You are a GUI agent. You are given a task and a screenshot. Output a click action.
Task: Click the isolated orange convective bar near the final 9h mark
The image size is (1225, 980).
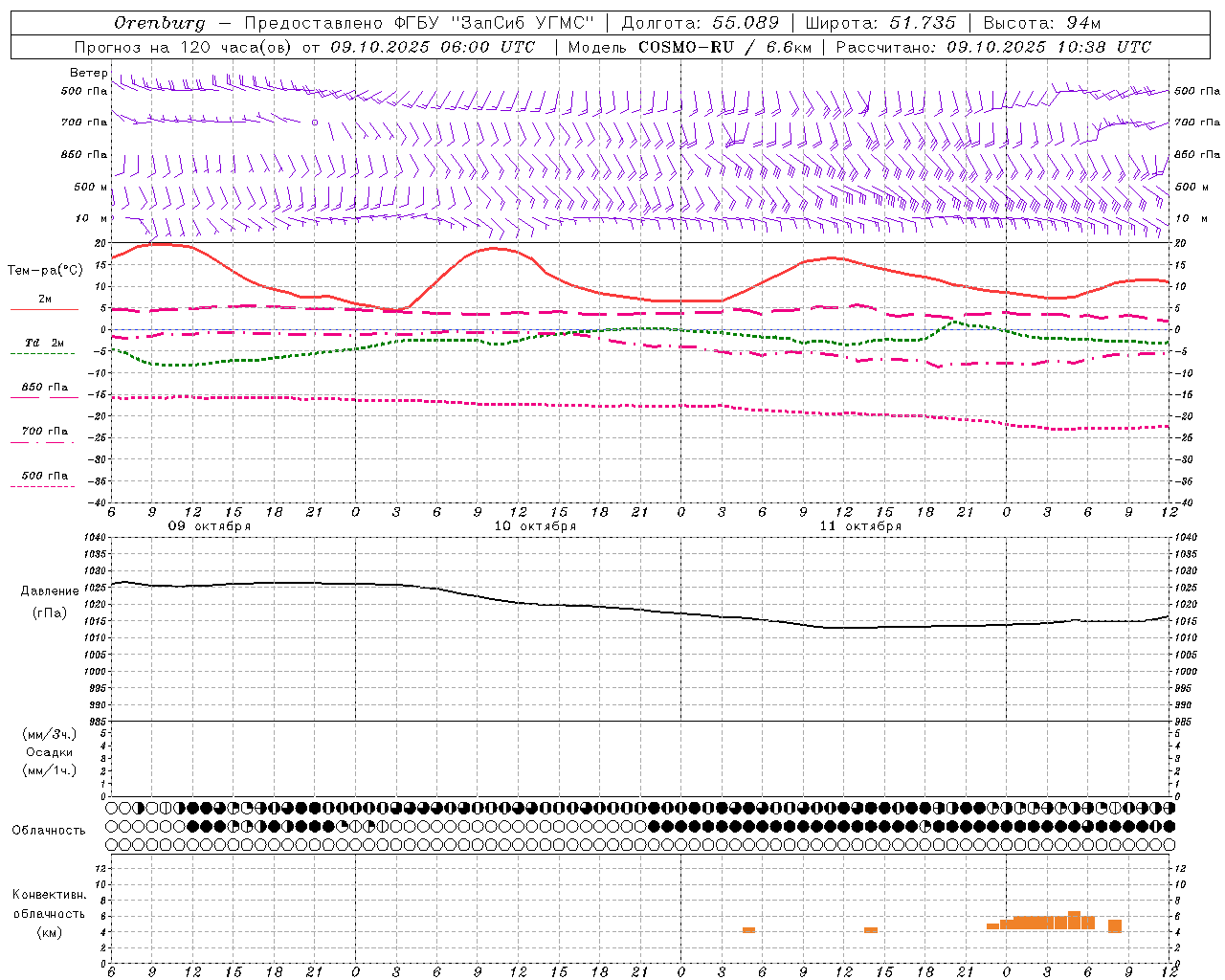pos(1115,926)
